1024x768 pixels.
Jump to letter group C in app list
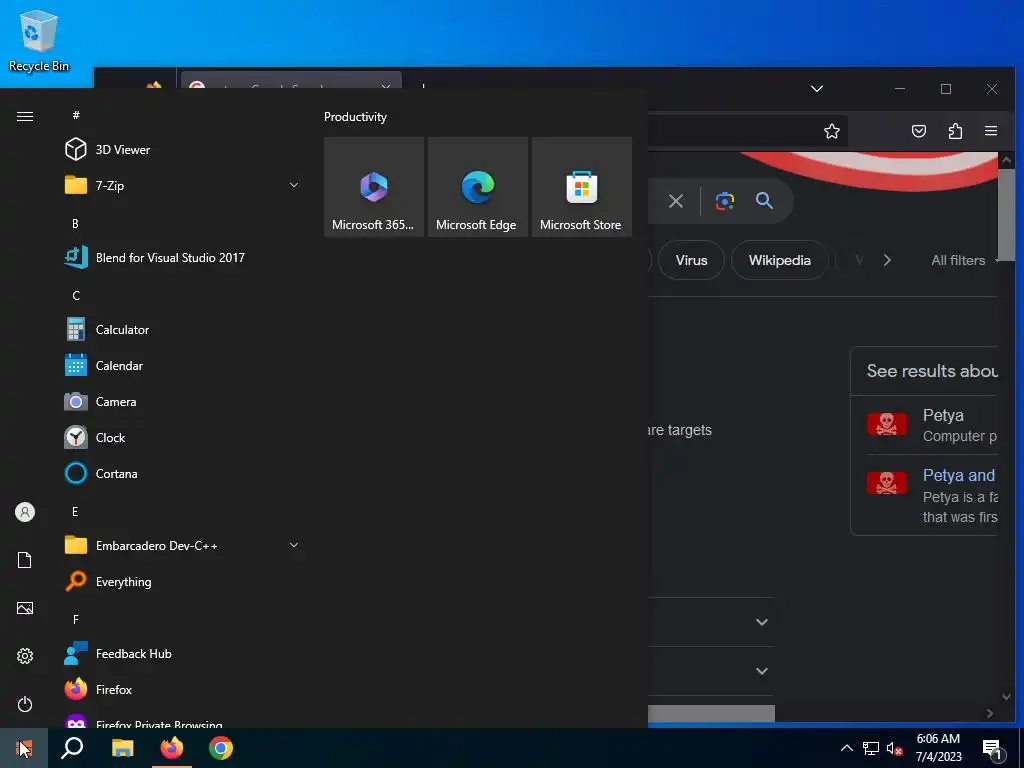(76, 296)
